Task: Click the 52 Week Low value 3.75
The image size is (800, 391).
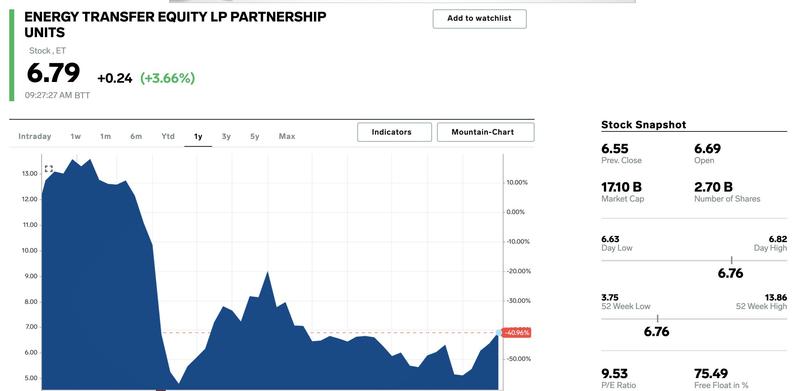Action: coord(610,298)
